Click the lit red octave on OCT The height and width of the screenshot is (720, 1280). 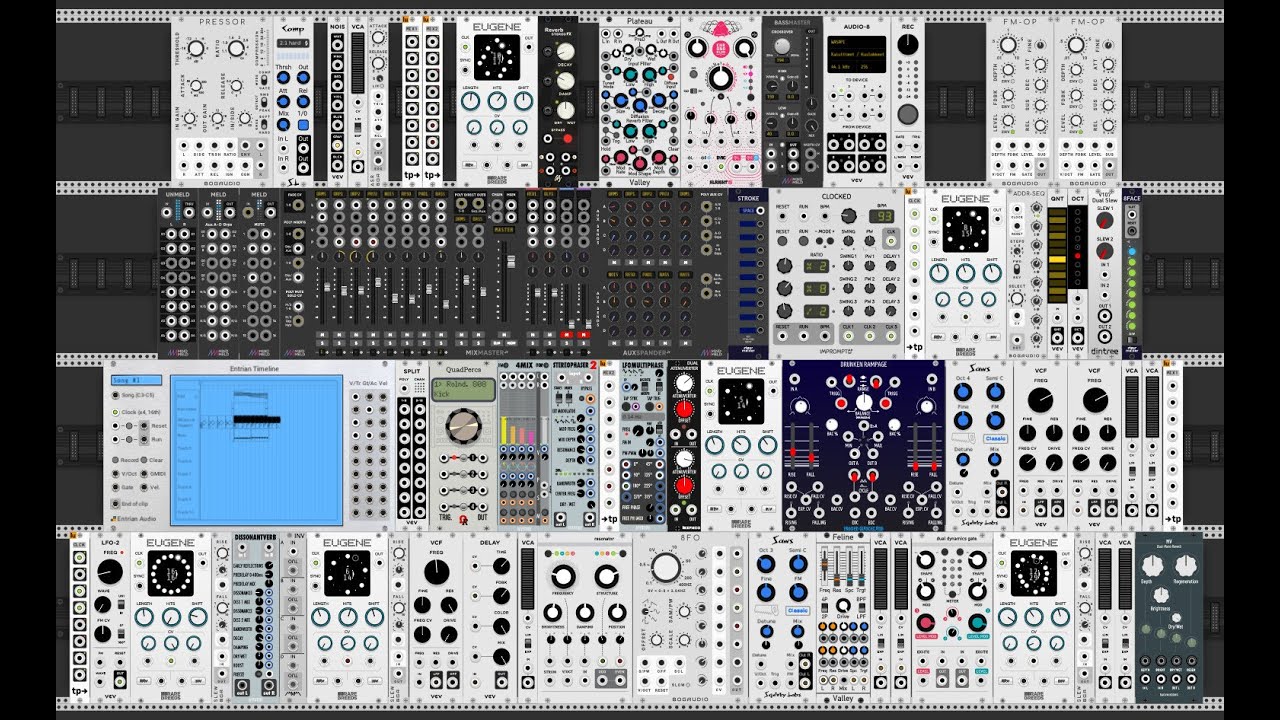[x=1078, y=257]
